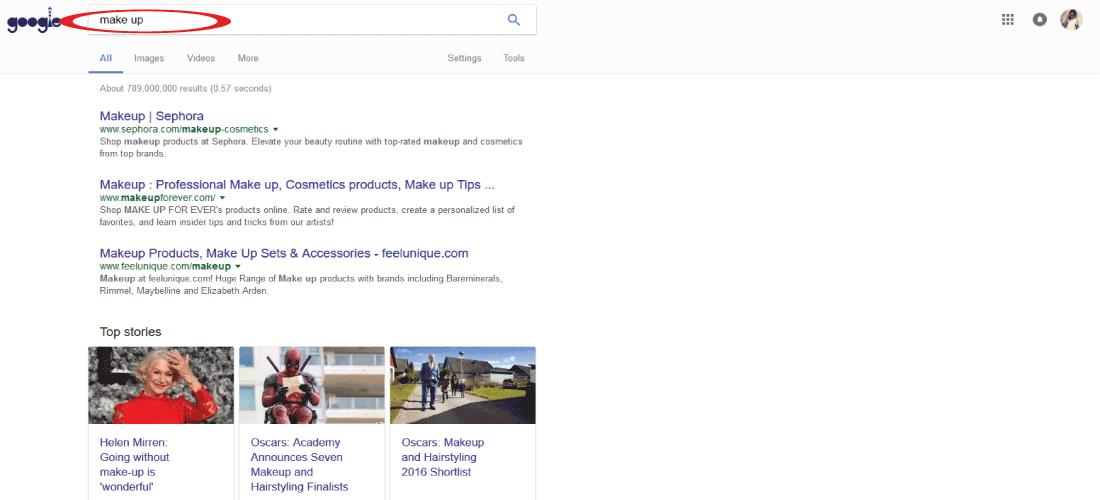Viewport: 1100px width, 500px height.
Task: Expand the arrow next to the feelunique.com URL
Action: tap(238, 266)
